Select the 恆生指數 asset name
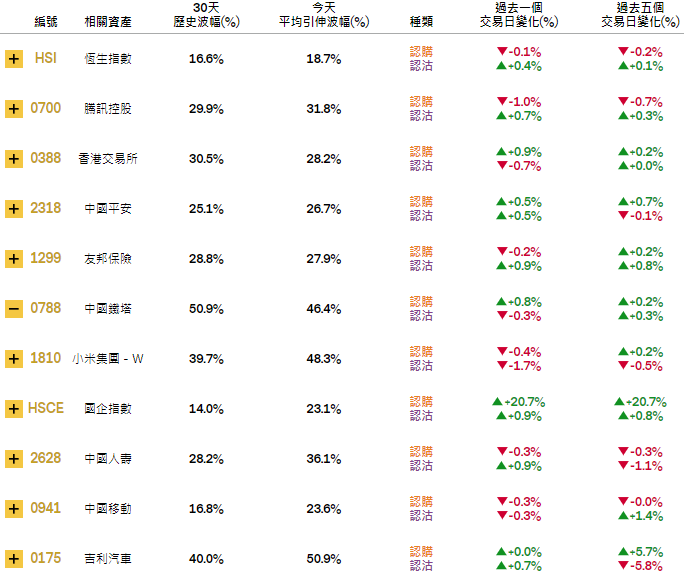This screenshot has width=684, height=579. click(x=108, y=59)
